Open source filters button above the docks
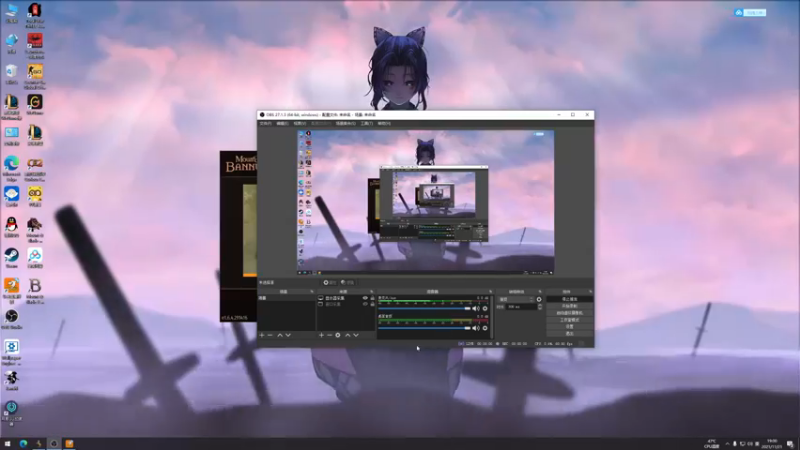This screenshot has height=450, width=800. tap(347, 283)
